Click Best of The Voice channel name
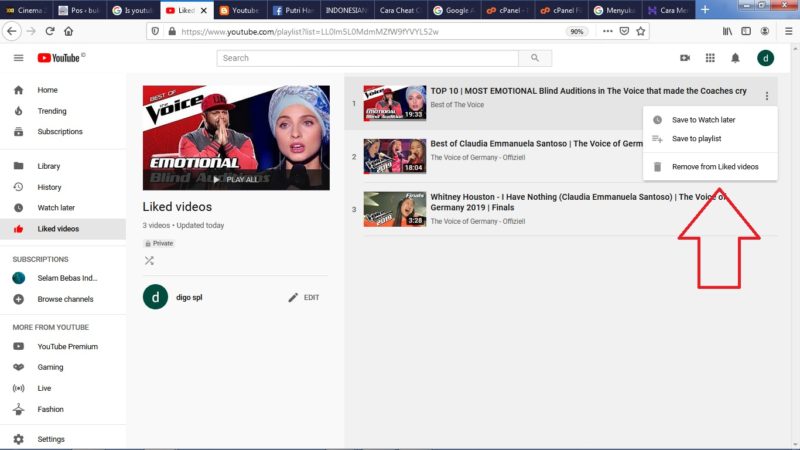The height and width of the screenshot is (450, 800). (x=457, y=105)
